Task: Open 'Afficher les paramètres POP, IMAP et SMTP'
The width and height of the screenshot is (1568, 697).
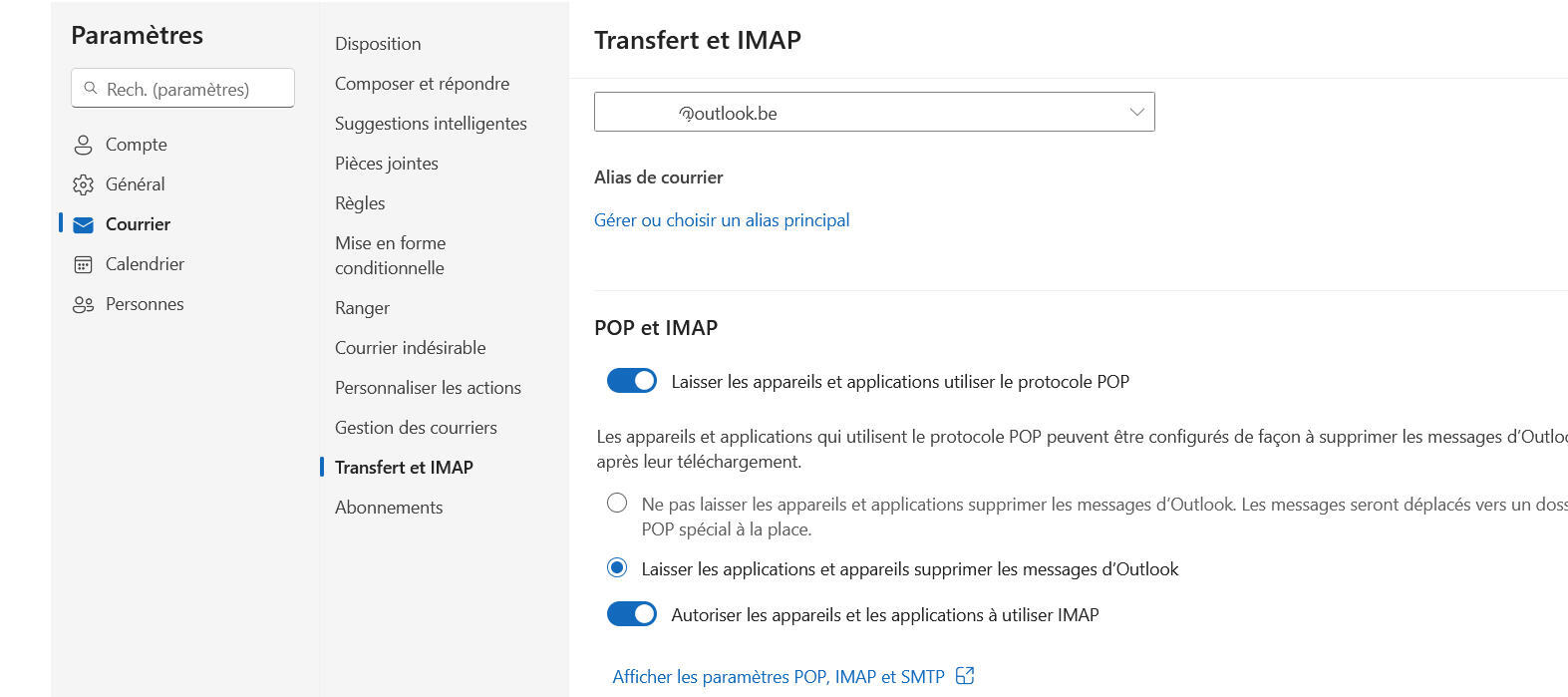Action: point(778,677)
